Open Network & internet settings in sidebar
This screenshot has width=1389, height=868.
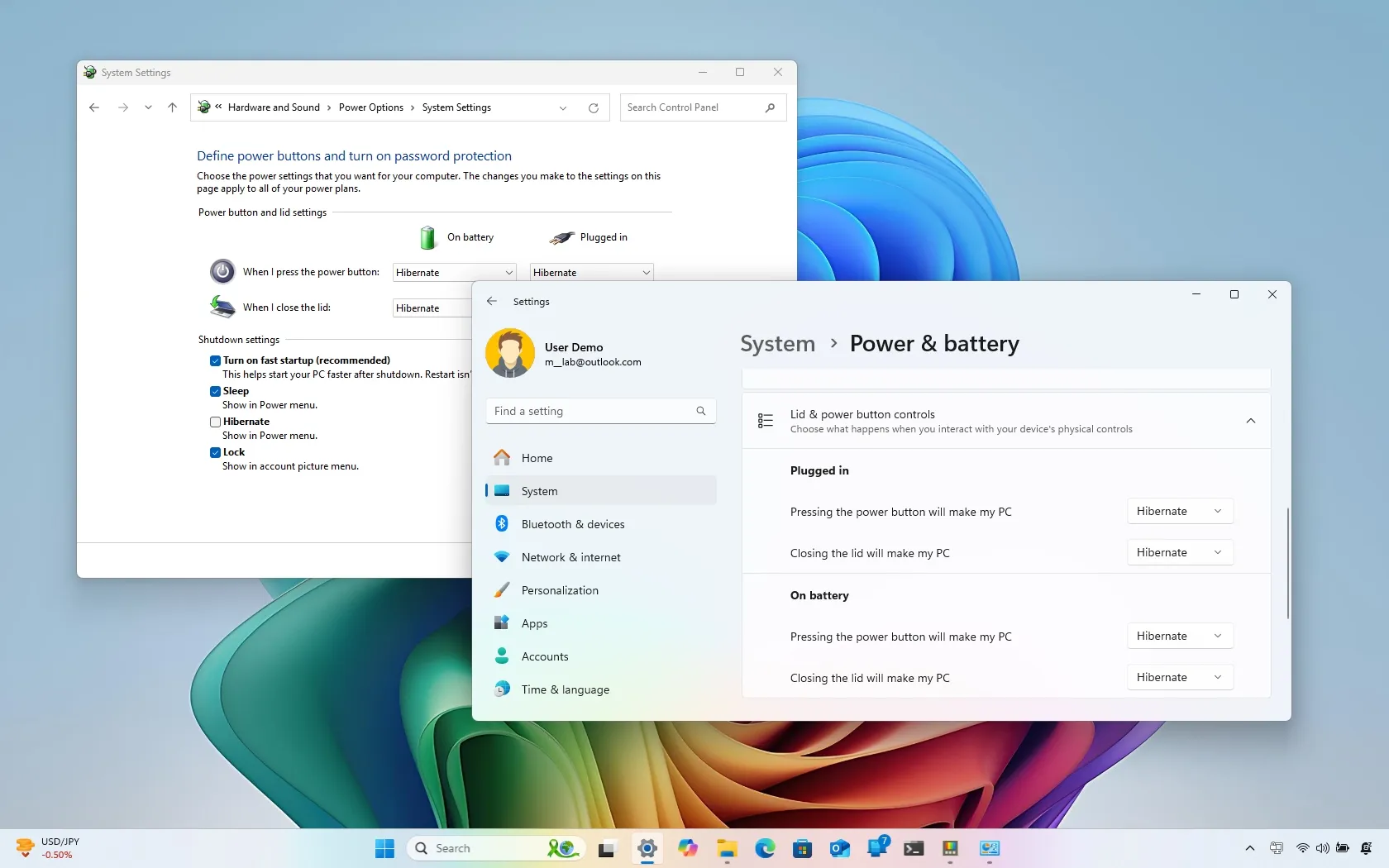(x=570, y=557)
